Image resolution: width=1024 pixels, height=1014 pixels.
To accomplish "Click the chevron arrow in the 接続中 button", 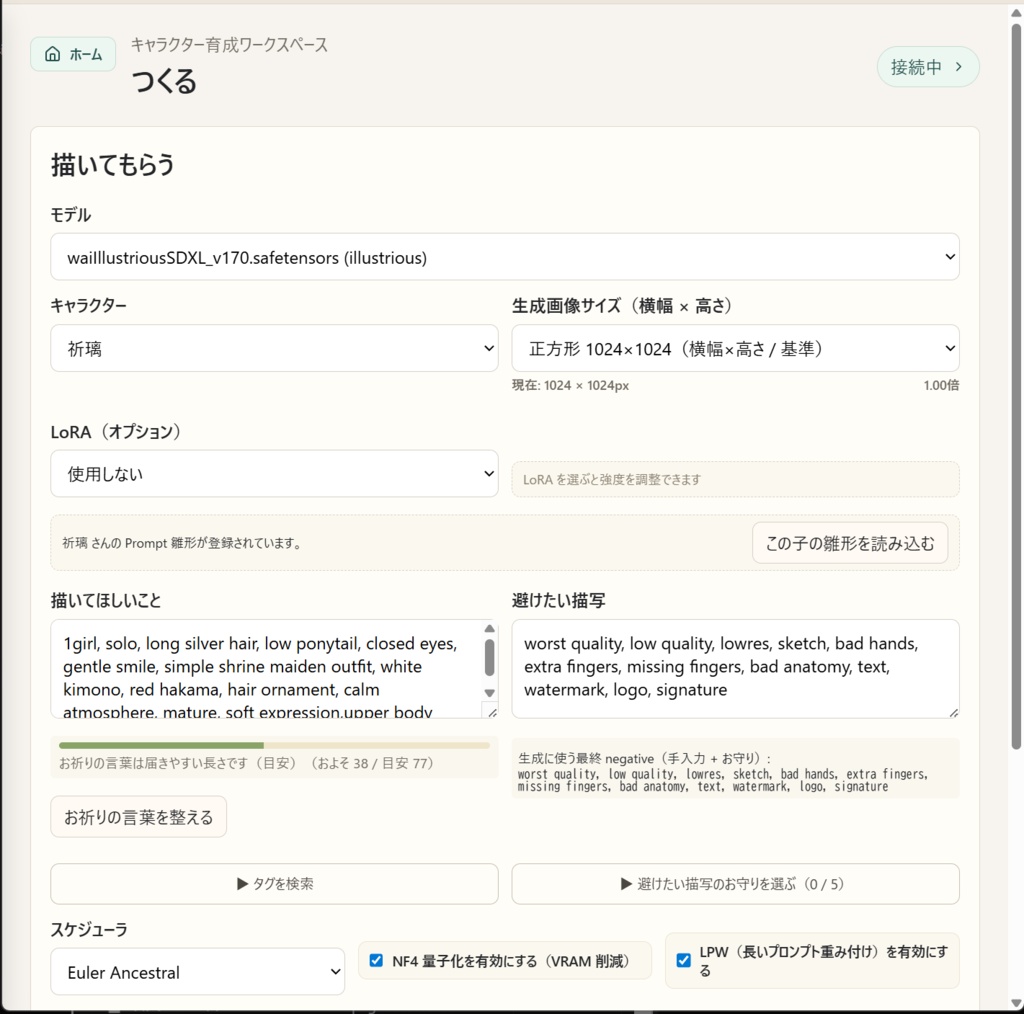I will tap(959, 67).
